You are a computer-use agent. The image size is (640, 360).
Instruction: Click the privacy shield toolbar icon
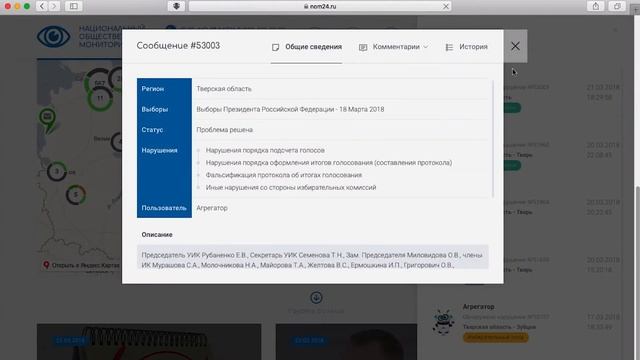[176, 6]
